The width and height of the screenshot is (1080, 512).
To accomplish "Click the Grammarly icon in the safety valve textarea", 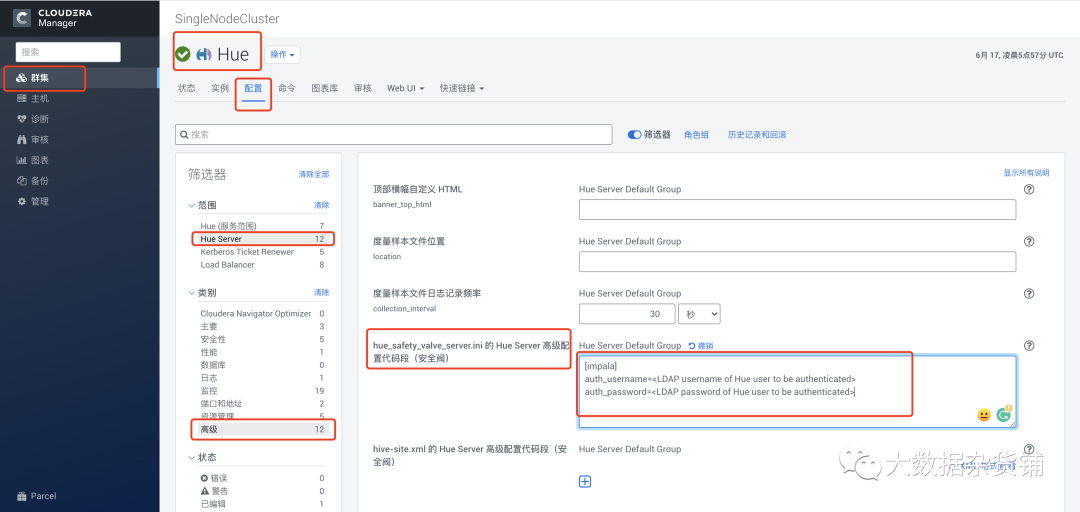I will click(x=1004, y=414).
